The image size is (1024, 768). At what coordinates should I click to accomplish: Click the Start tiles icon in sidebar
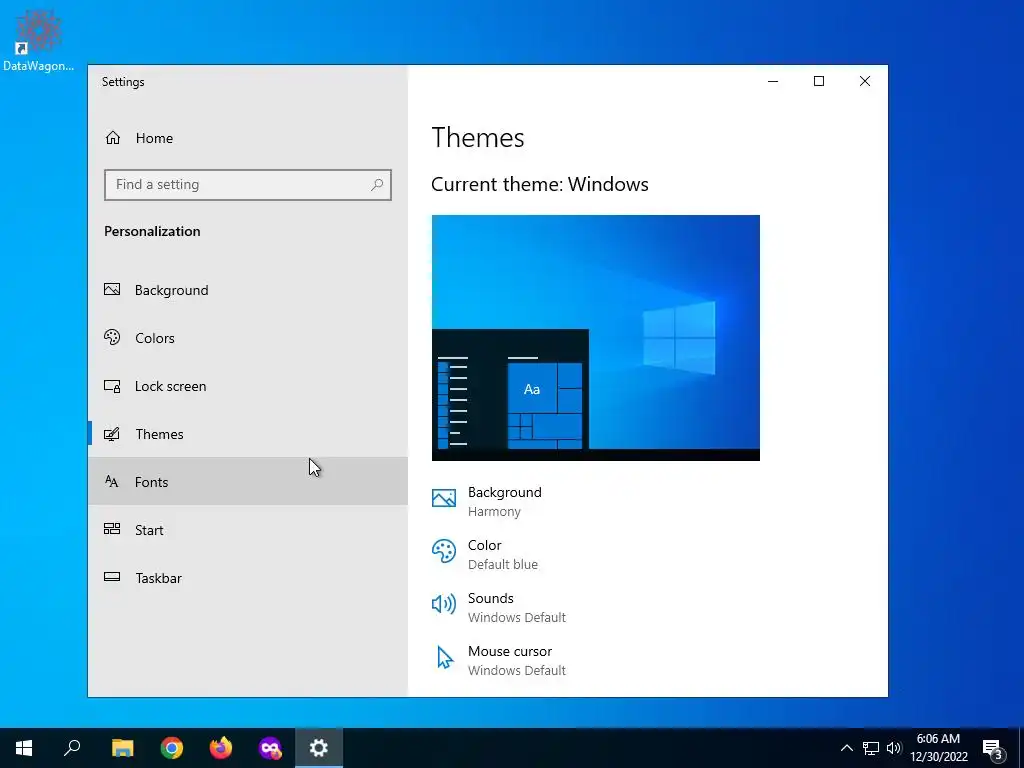(112, 529)
